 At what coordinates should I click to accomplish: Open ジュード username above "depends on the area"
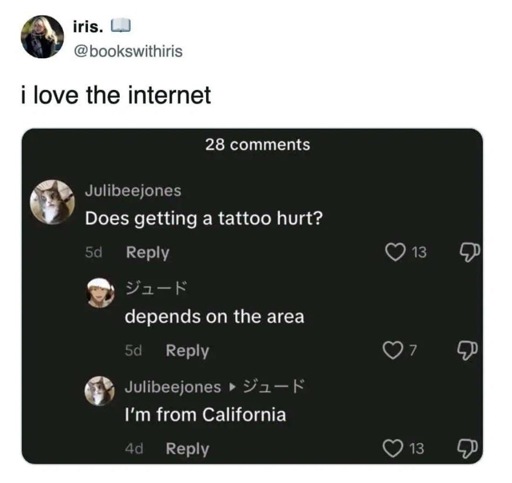(156, 288)
